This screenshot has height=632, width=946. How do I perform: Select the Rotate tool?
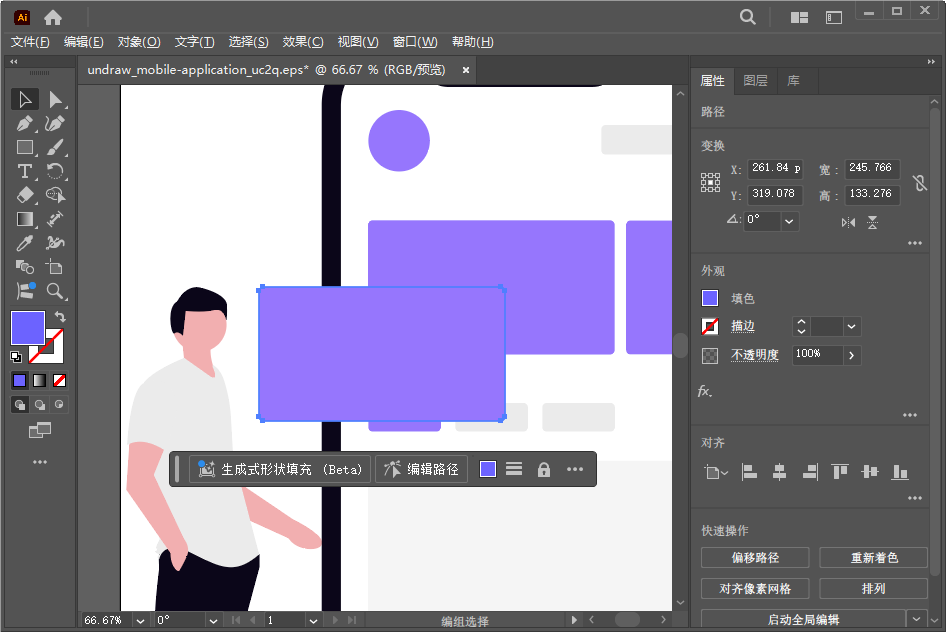tap(57, 171)
